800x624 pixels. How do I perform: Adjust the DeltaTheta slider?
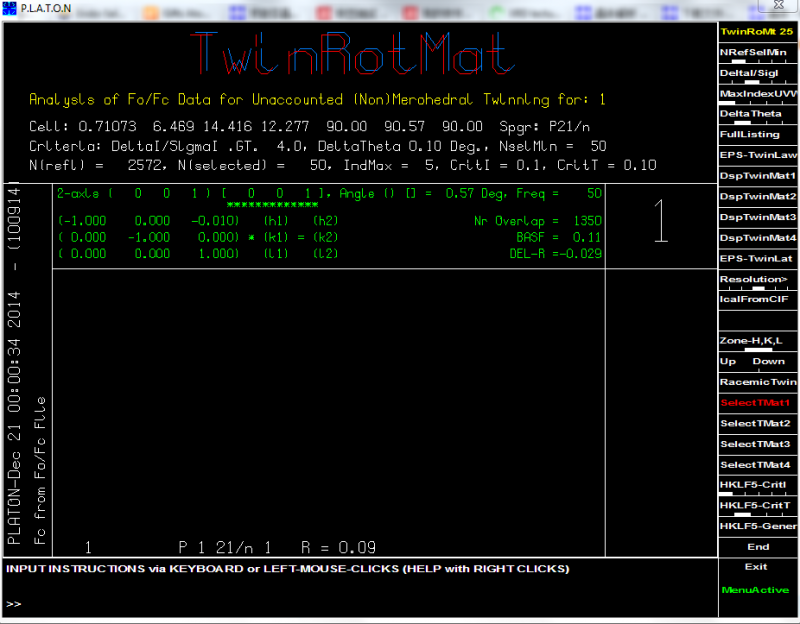tap(757, 115)
